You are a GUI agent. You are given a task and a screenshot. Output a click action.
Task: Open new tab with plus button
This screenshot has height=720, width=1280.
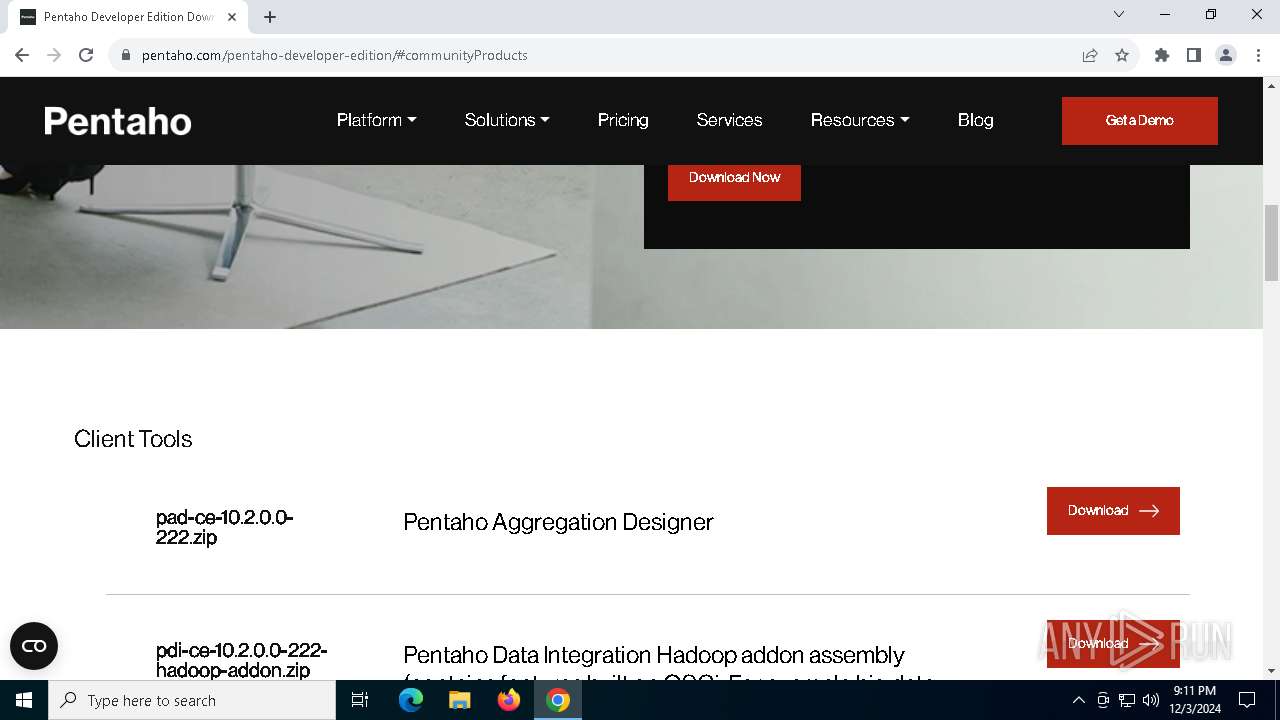[270, 17]
